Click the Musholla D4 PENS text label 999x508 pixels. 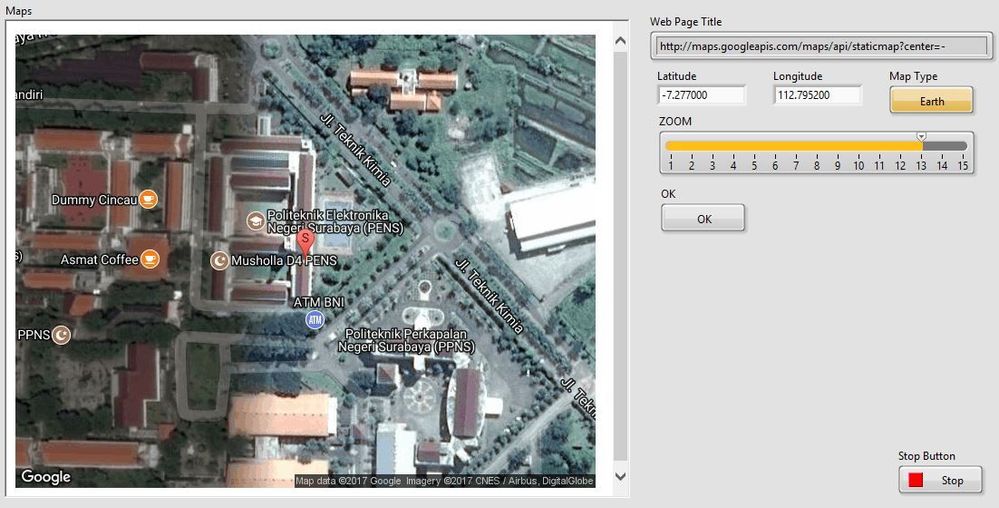tap(284, 261)
